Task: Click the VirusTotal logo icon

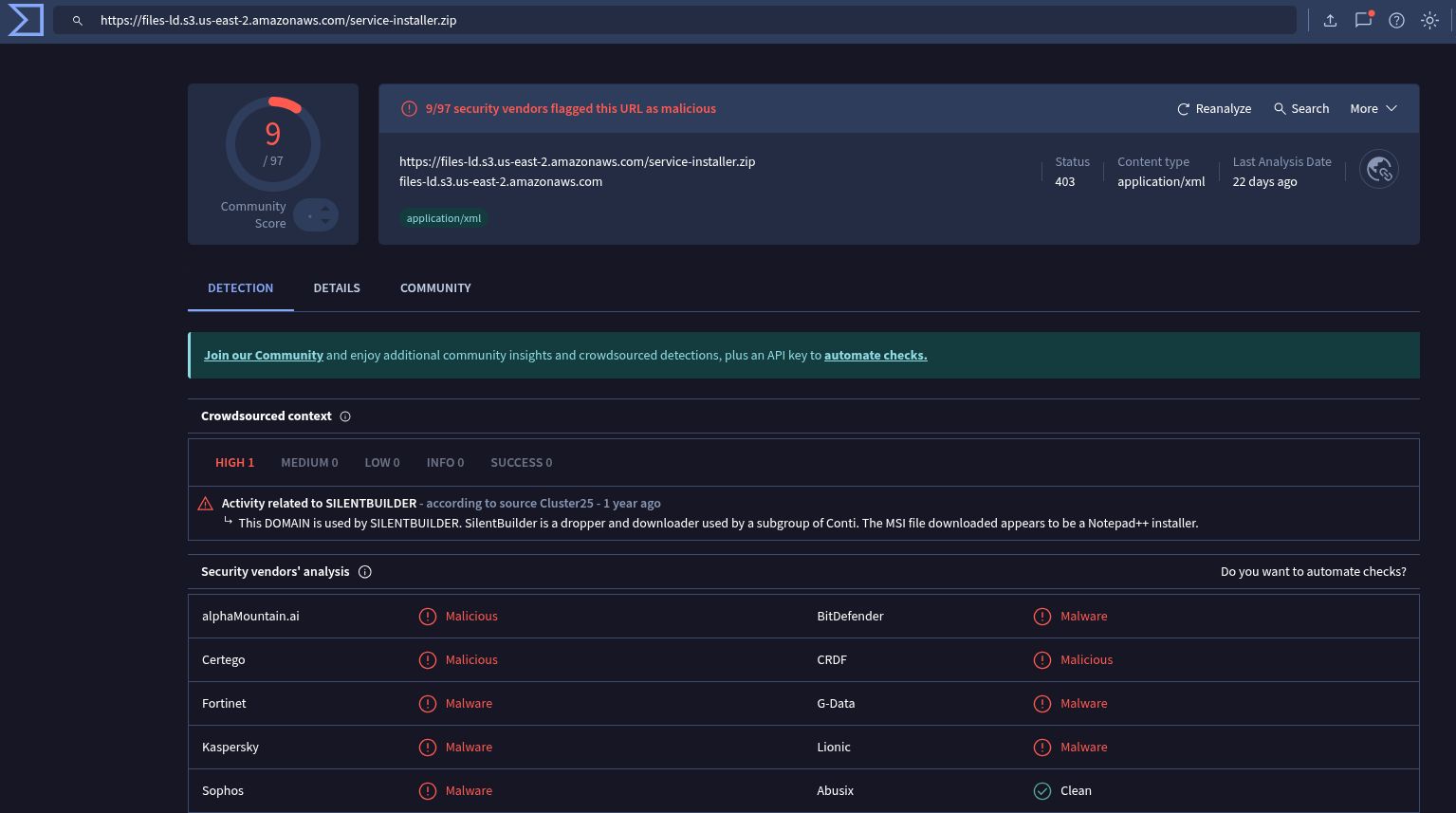Action: pyautogui.click(x=26, y=20)
